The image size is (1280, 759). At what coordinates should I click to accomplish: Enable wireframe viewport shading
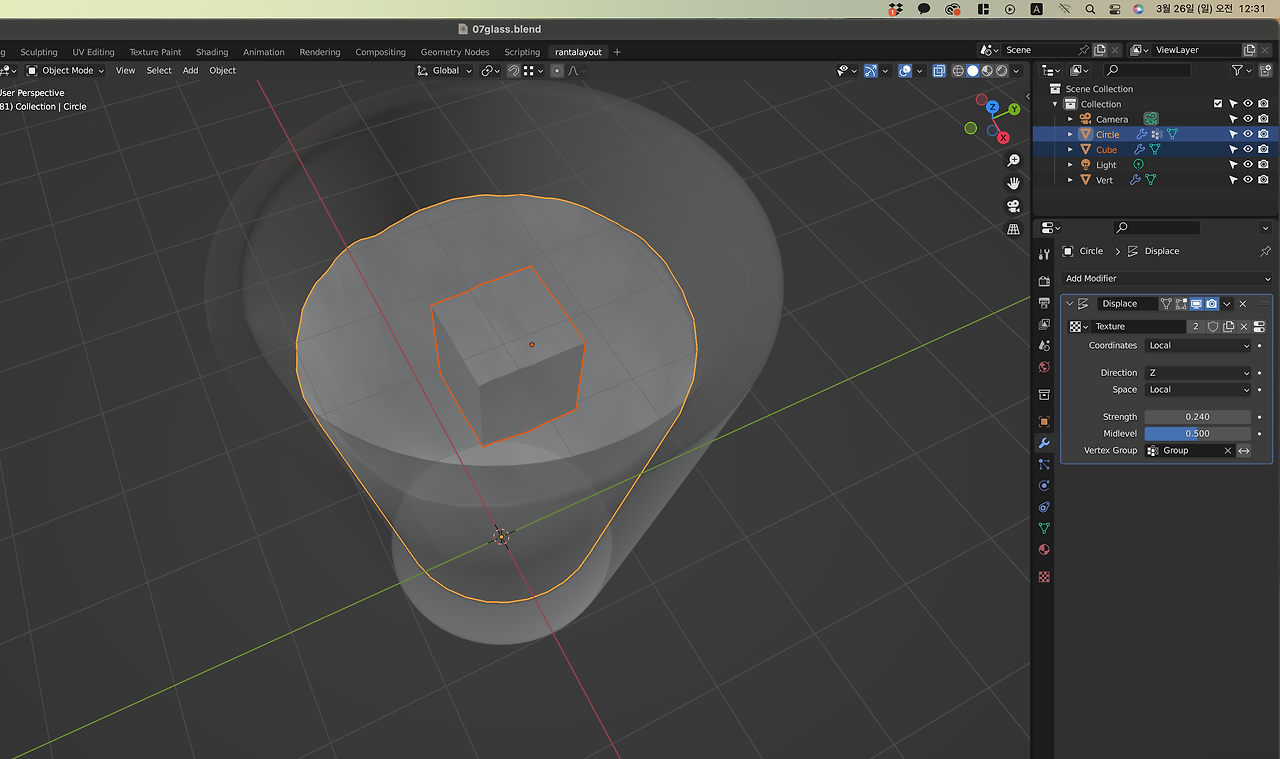tap(958, 71)
